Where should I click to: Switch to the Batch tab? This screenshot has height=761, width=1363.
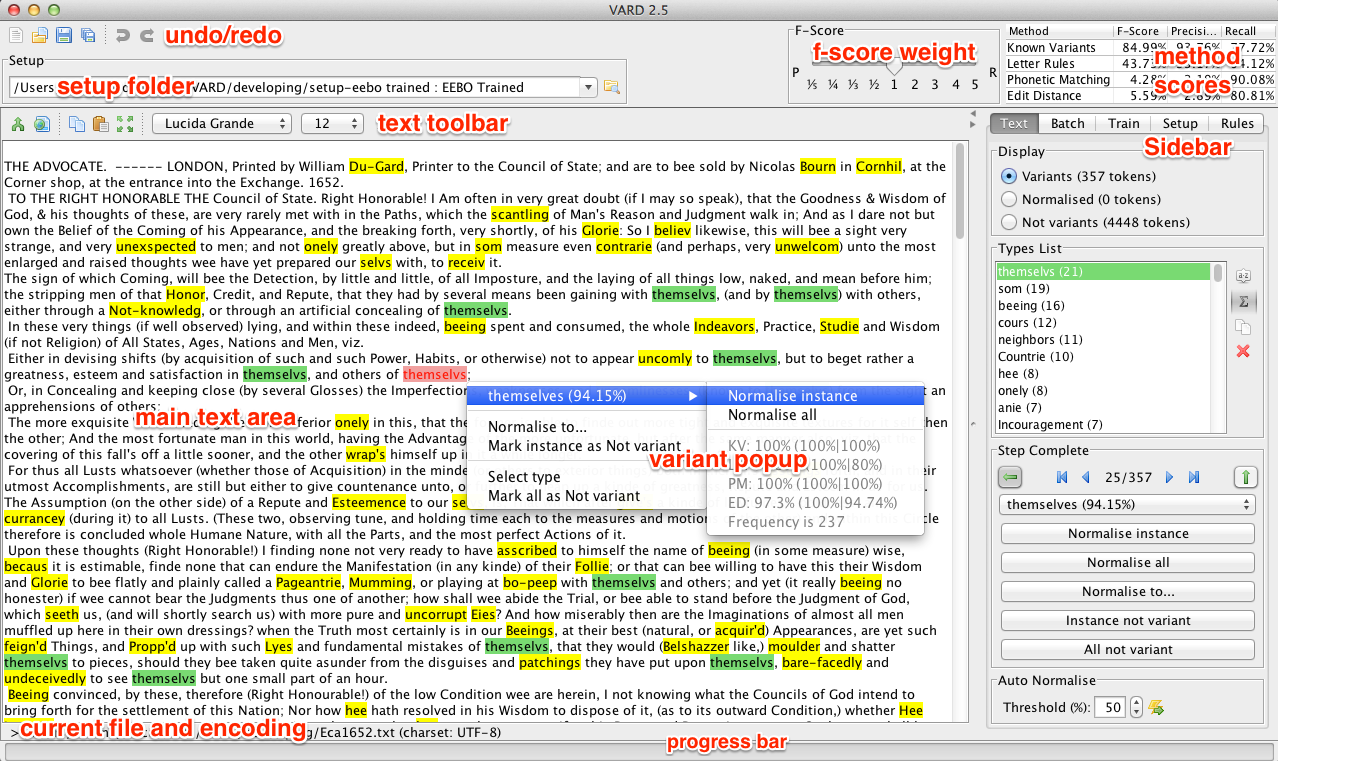pos(1067,123)
